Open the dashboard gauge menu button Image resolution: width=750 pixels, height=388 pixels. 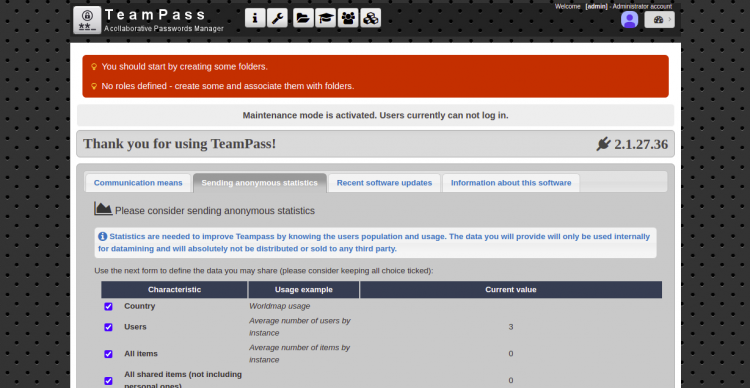pyautogui.click(x=660, y=20)
